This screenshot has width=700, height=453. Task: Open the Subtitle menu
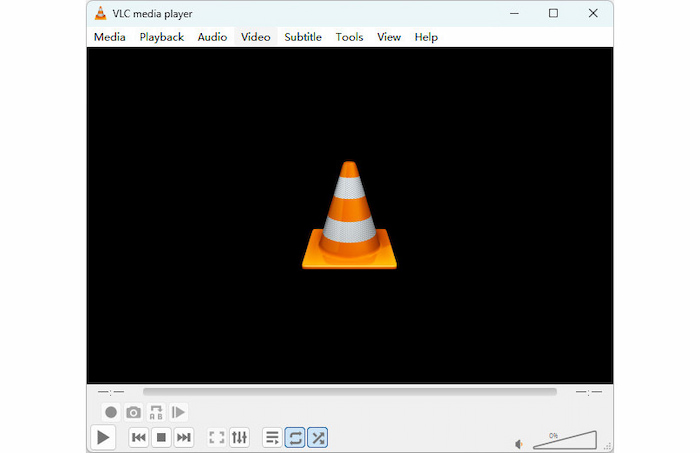303,37
